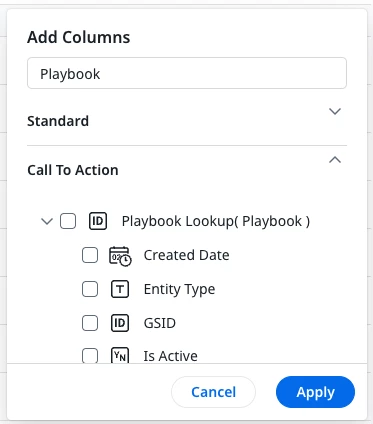Image resolution: width=373 pixels, height=424 pixels.
Task: Click the Y/N boolean icon for Is Active
Action: (x=120, y=356)
